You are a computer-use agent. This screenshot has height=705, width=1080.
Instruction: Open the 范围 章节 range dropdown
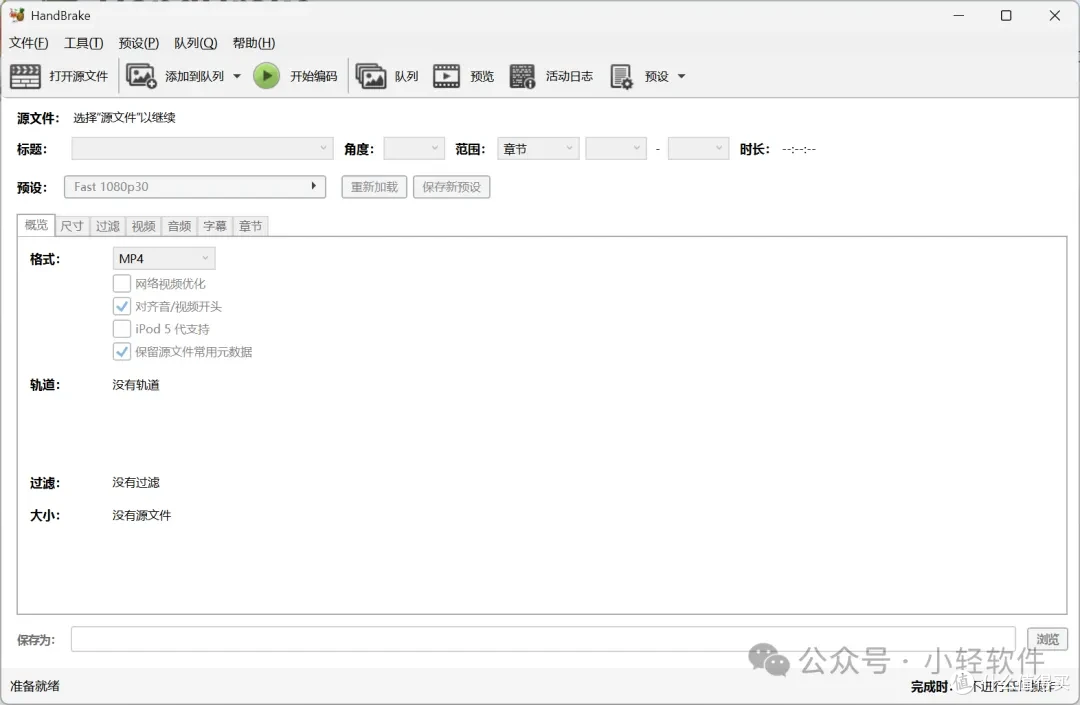point(538,149)
